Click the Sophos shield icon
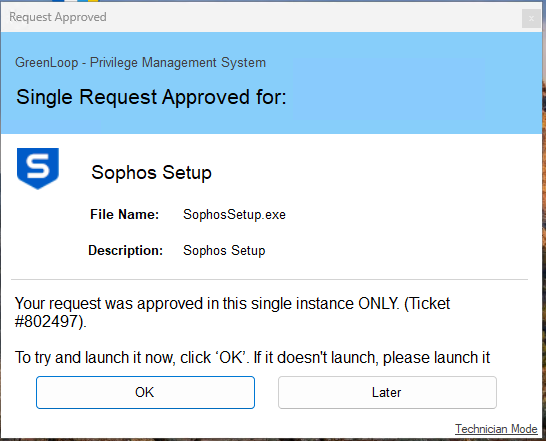 tap(38, 169)
